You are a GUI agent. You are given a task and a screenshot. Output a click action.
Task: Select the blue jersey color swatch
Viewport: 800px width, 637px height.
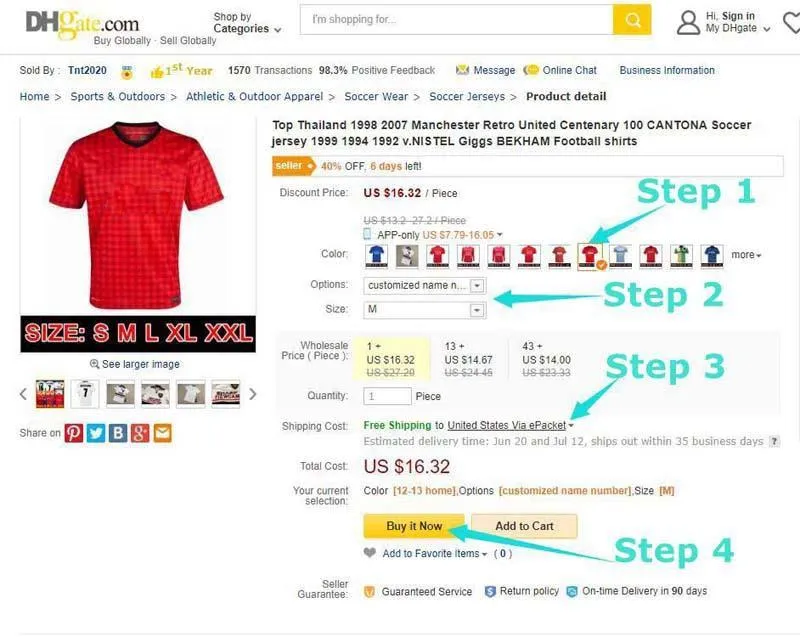(x=376, y=256)
